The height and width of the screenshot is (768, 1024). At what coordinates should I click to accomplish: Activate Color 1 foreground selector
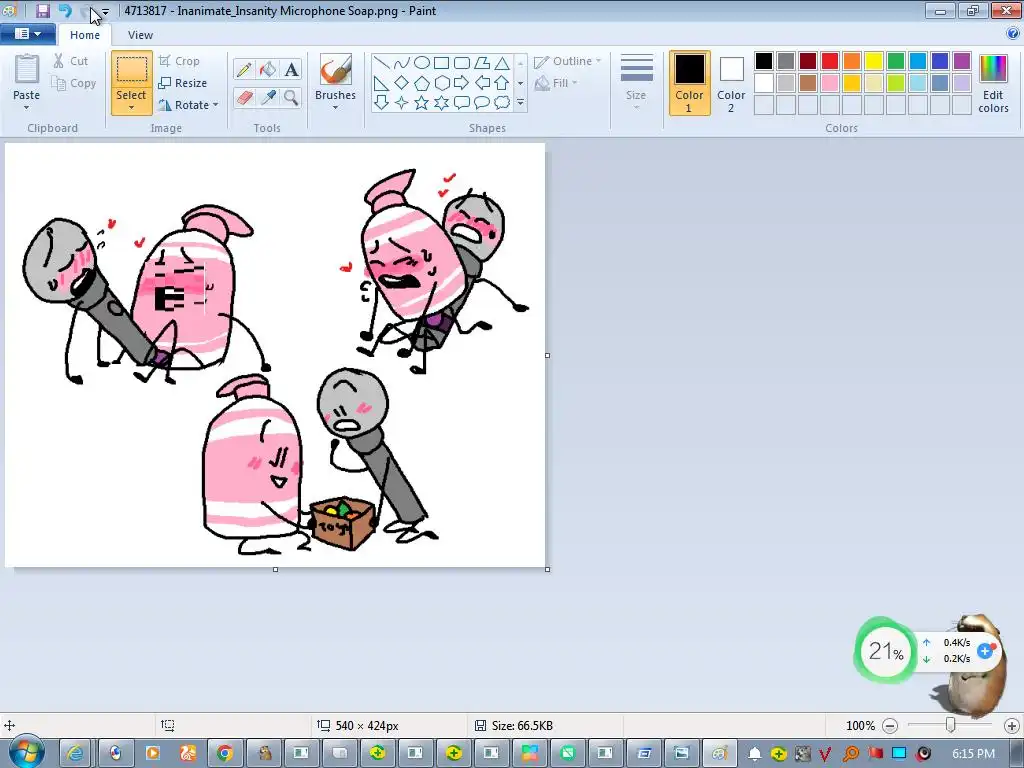[x=689, y=83]
